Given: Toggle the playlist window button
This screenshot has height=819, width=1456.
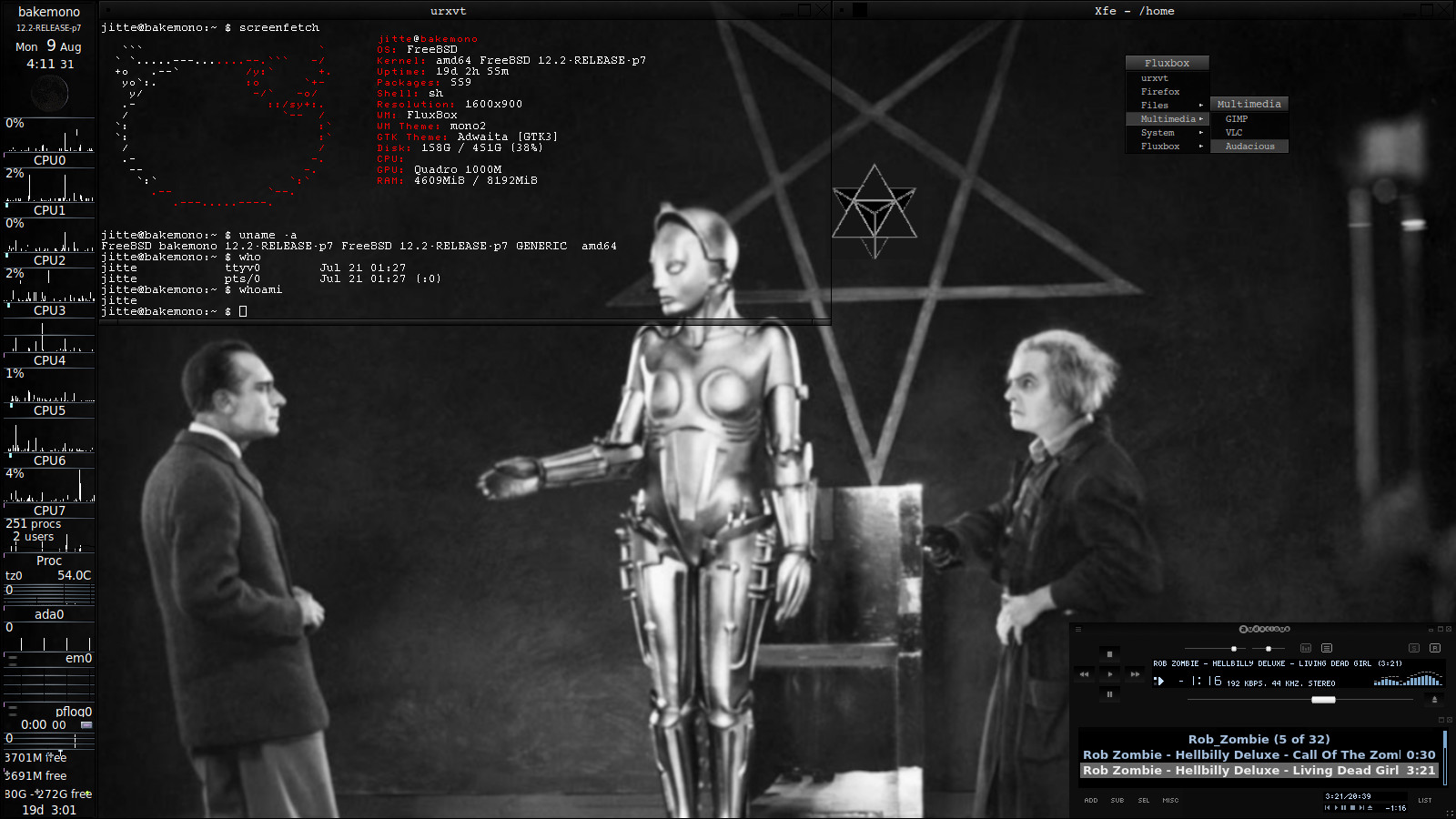Looking at the screenshot, I should pos(1327,648).
